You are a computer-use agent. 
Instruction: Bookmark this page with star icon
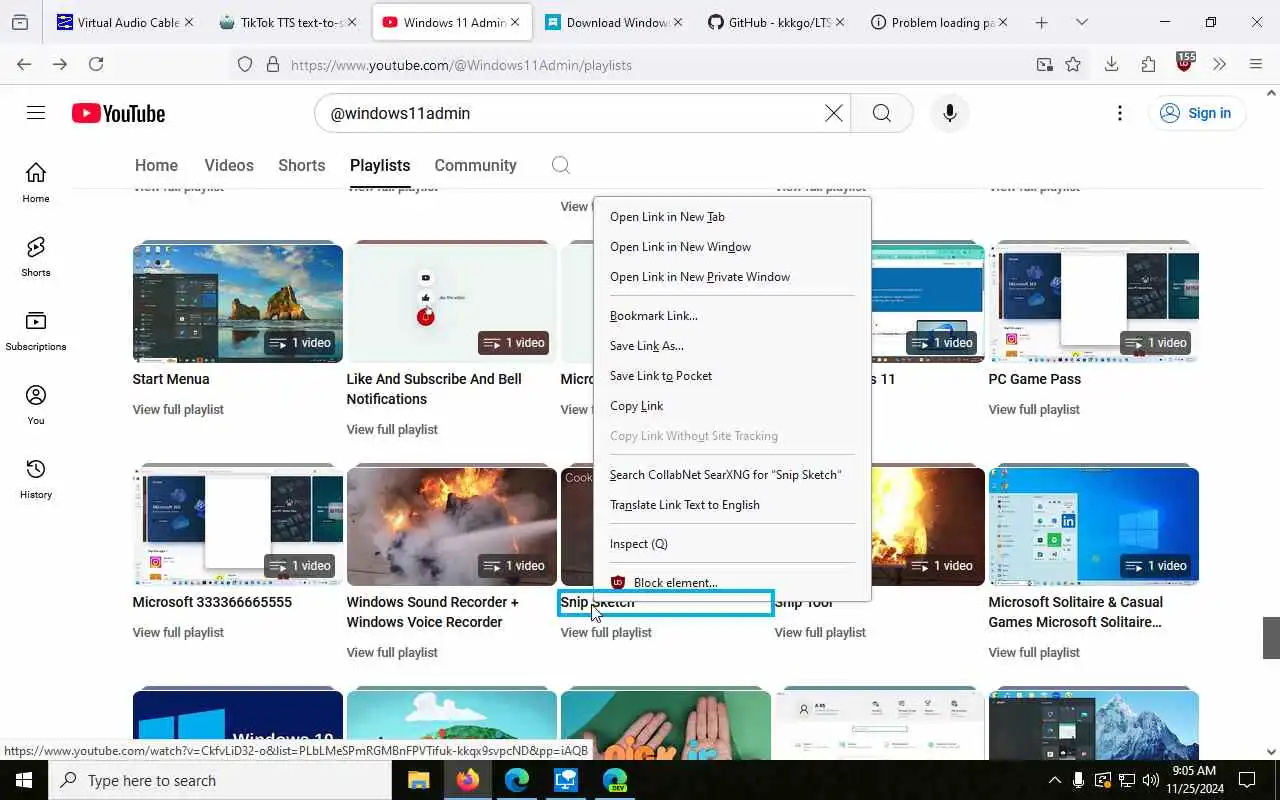[1073, 64]
